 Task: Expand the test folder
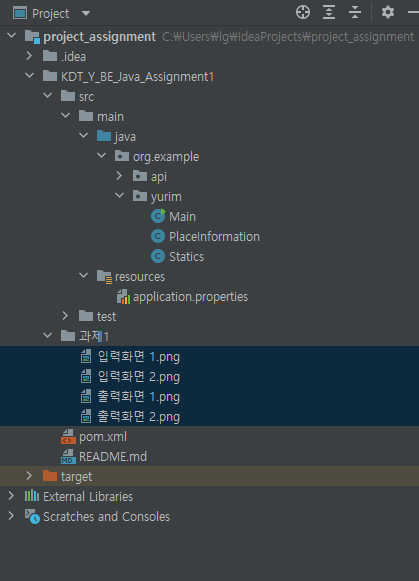pyautogui.click(x=65, y=316)
